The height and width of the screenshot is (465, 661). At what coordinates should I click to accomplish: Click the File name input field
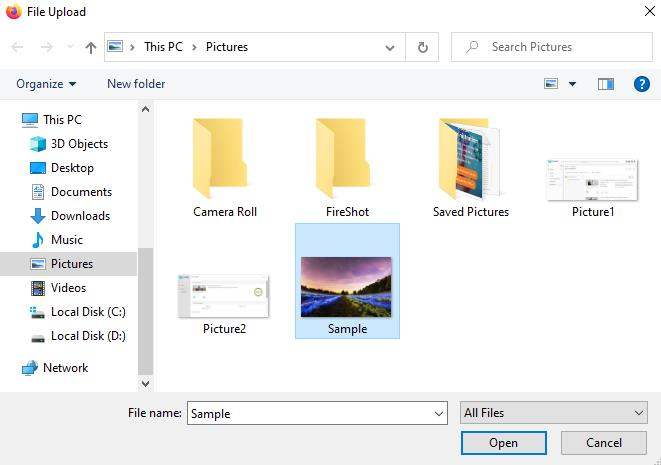(x=317, y=413)
